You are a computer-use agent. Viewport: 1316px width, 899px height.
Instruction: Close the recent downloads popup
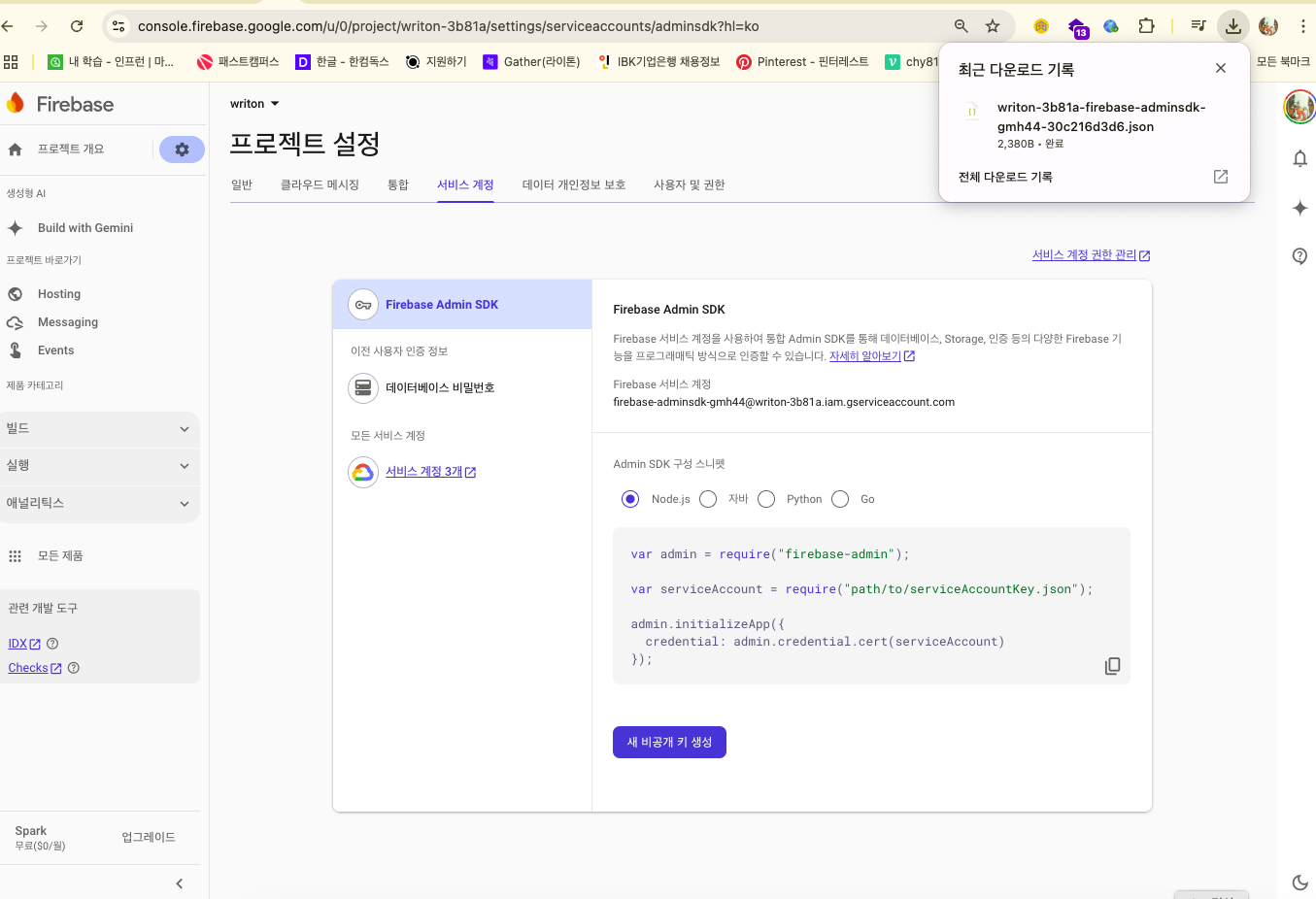point(1221,68)
